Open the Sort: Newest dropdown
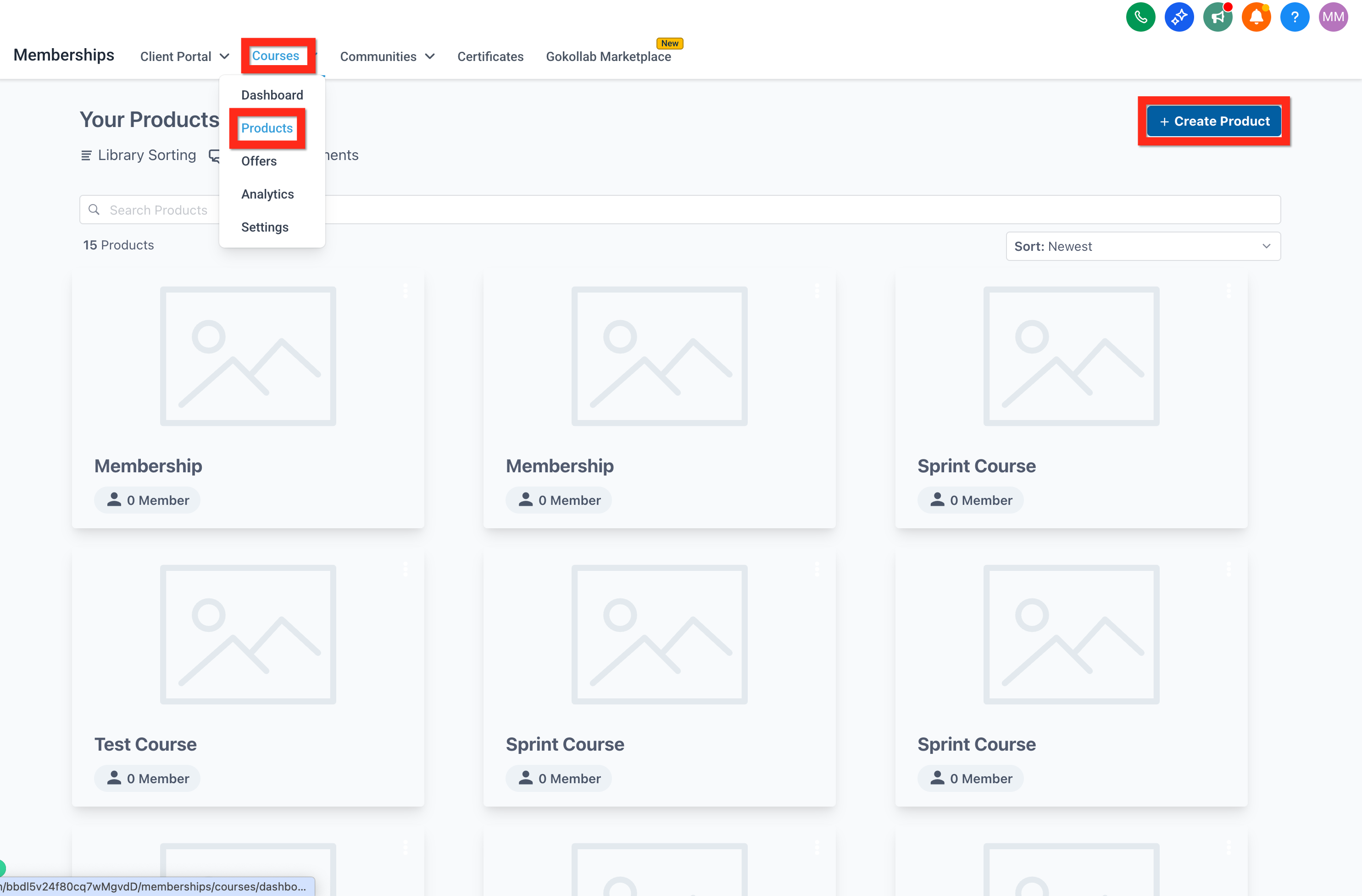Screen dimensions: 1362x896 [x=1143, y=247]
